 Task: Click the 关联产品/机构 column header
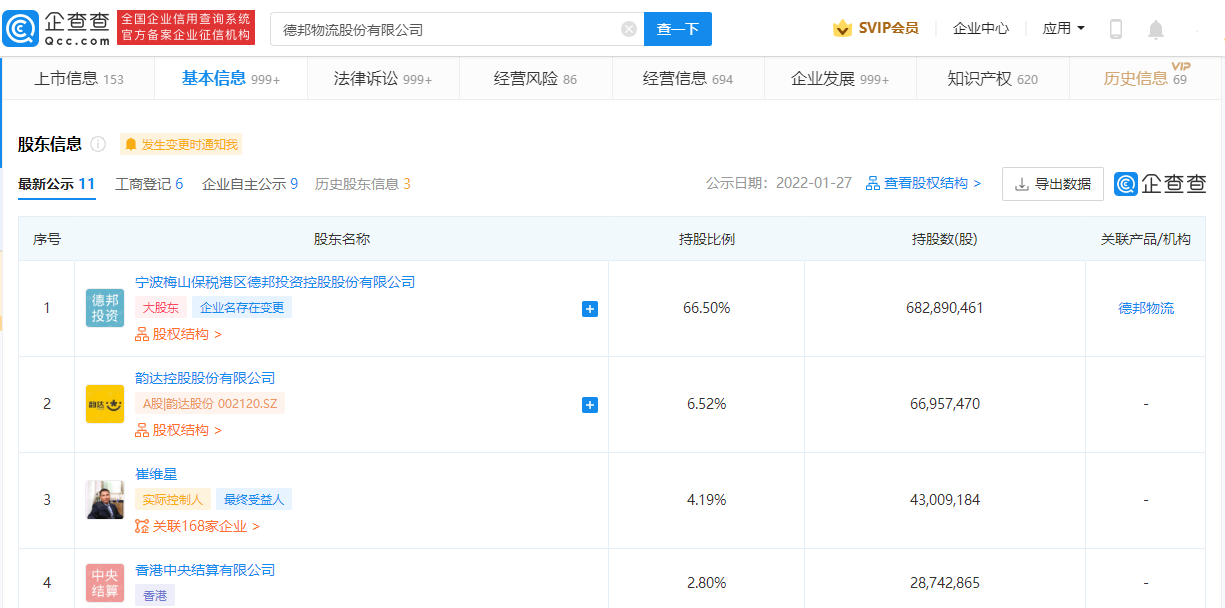1146,239
